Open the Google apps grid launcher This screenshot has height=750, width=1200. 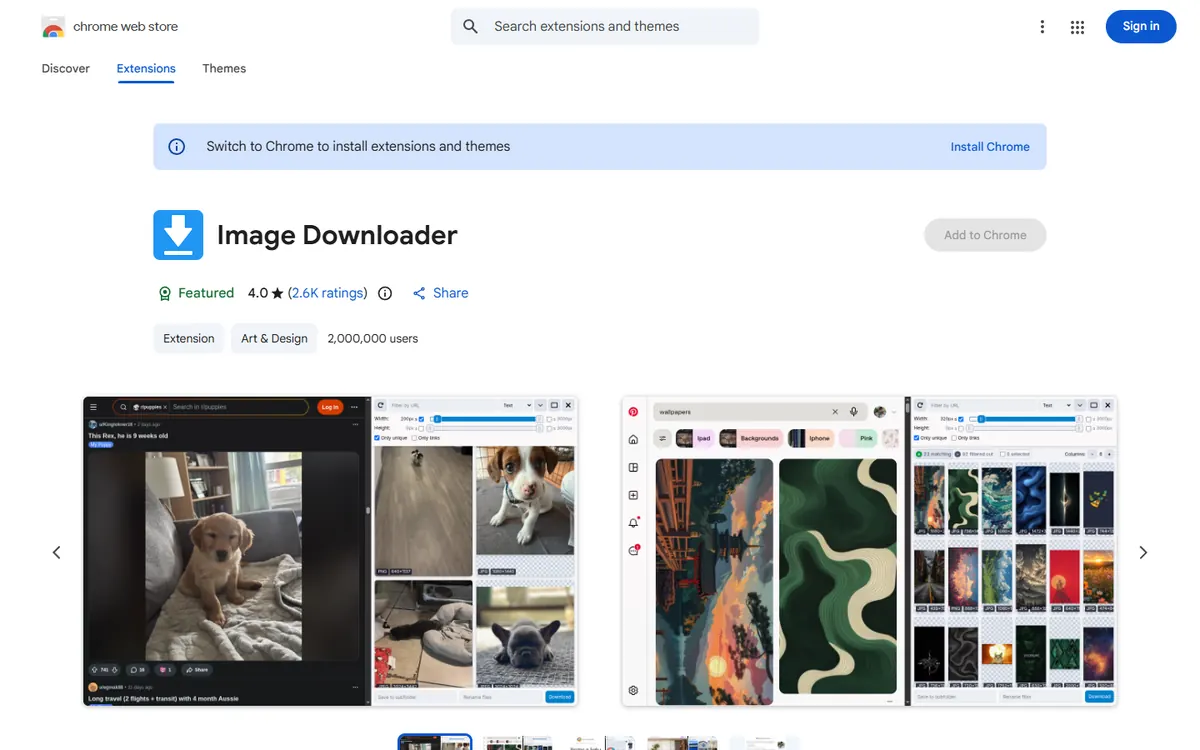(x=1077, y=27)
